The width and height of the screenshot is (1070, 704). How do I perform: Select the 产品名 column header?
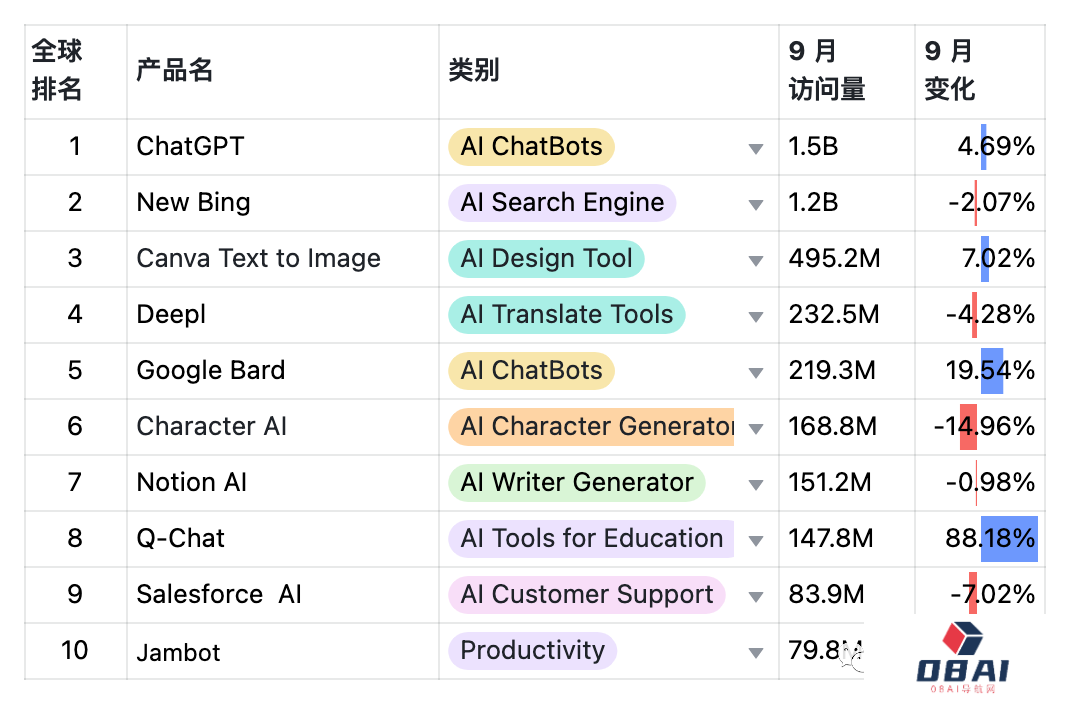pos(175,71)
